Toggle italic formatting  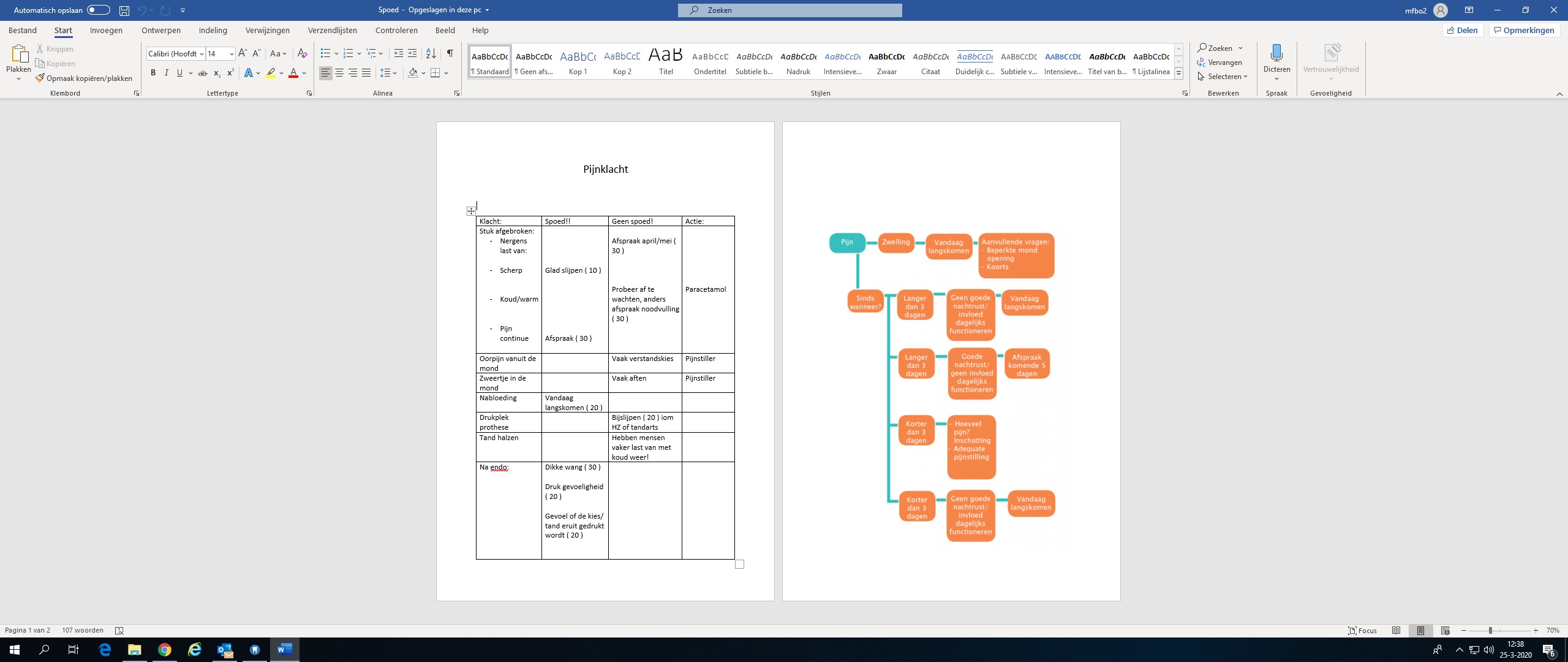coord(166,73)
